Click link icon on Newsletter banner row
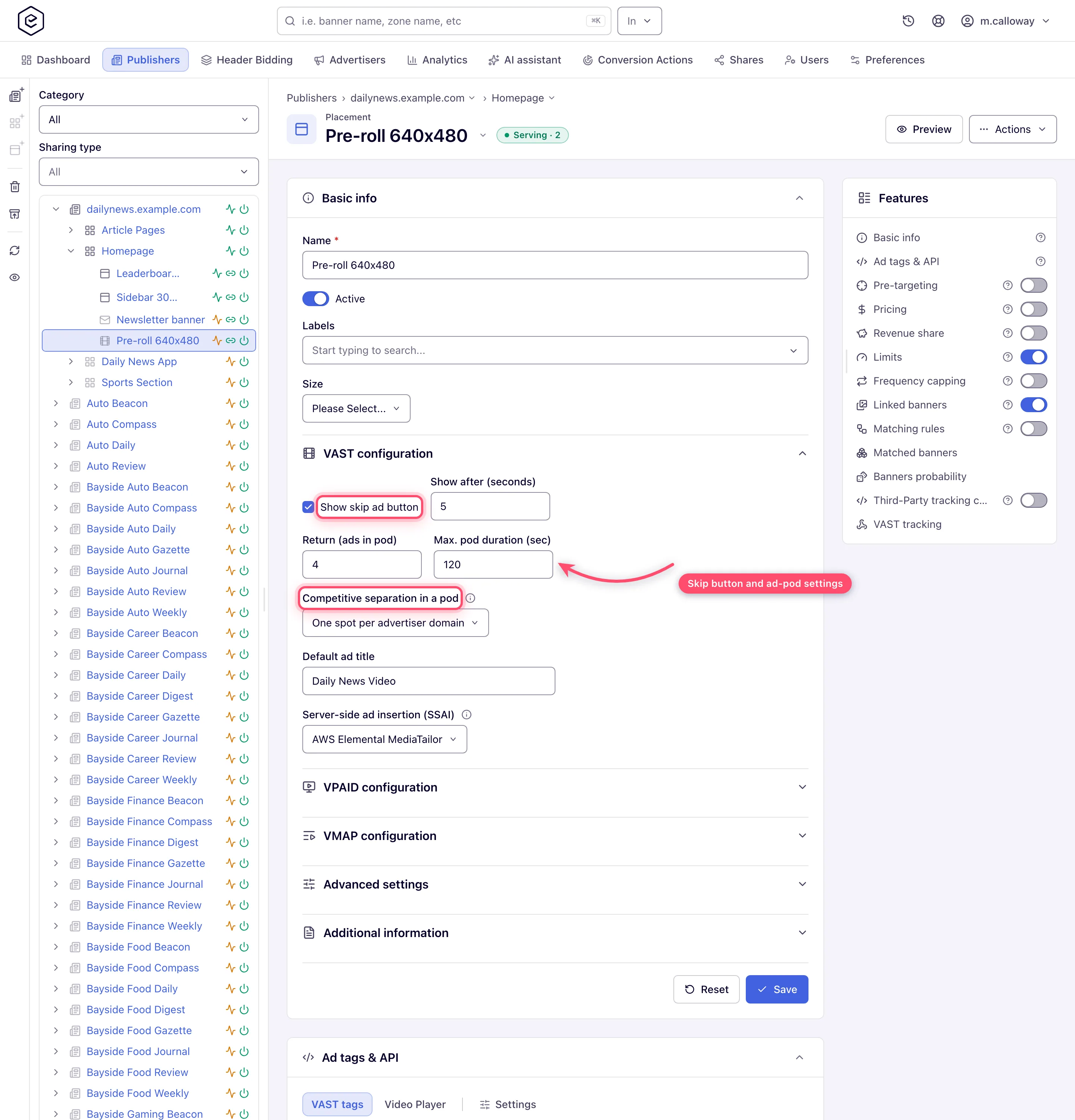This screenshot has height=1120, width=1075. (x=230, y=320)
